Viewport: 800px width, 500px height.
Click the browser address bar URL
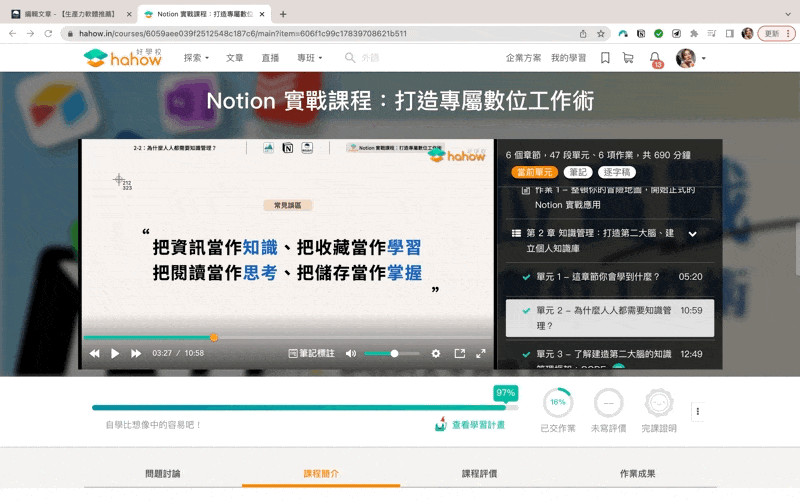point(243,34)
